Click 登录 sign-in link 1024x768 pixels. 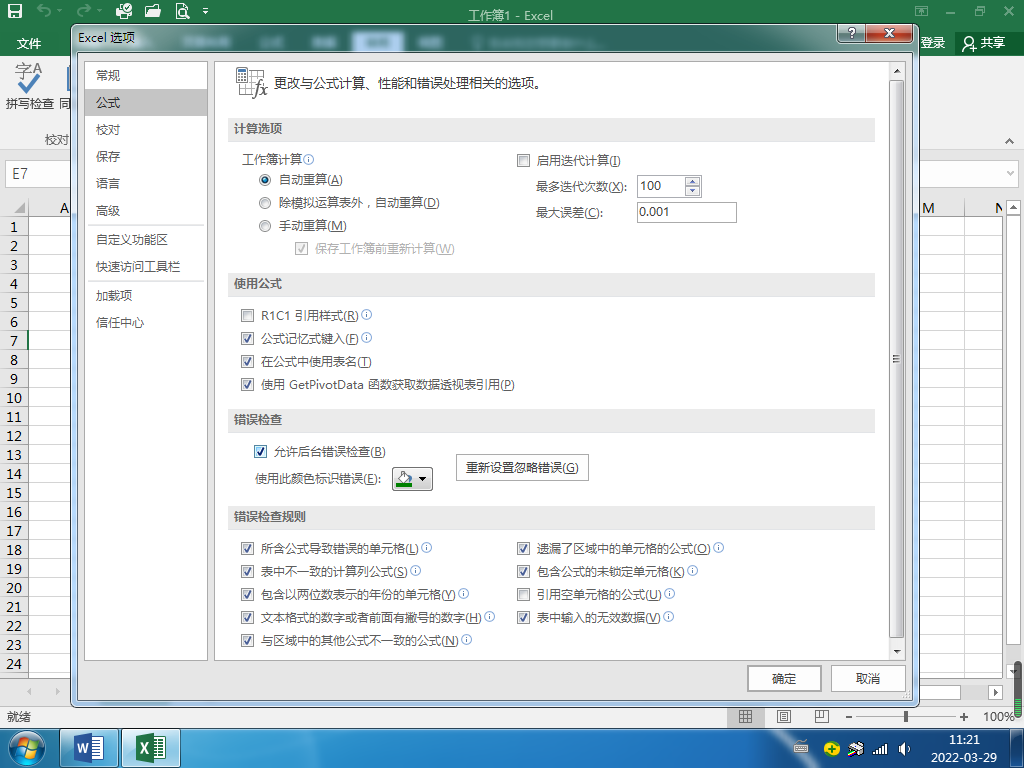click(x=933, y=43)
